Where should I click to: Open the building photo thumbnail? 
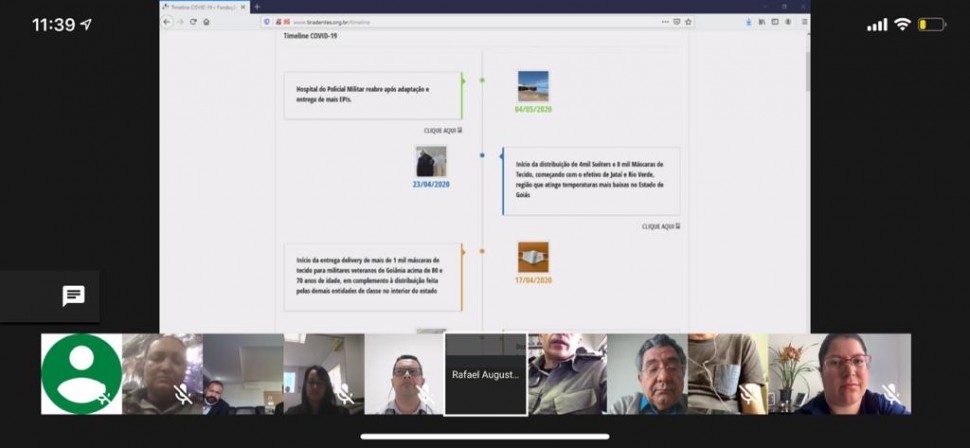[533, 86]
